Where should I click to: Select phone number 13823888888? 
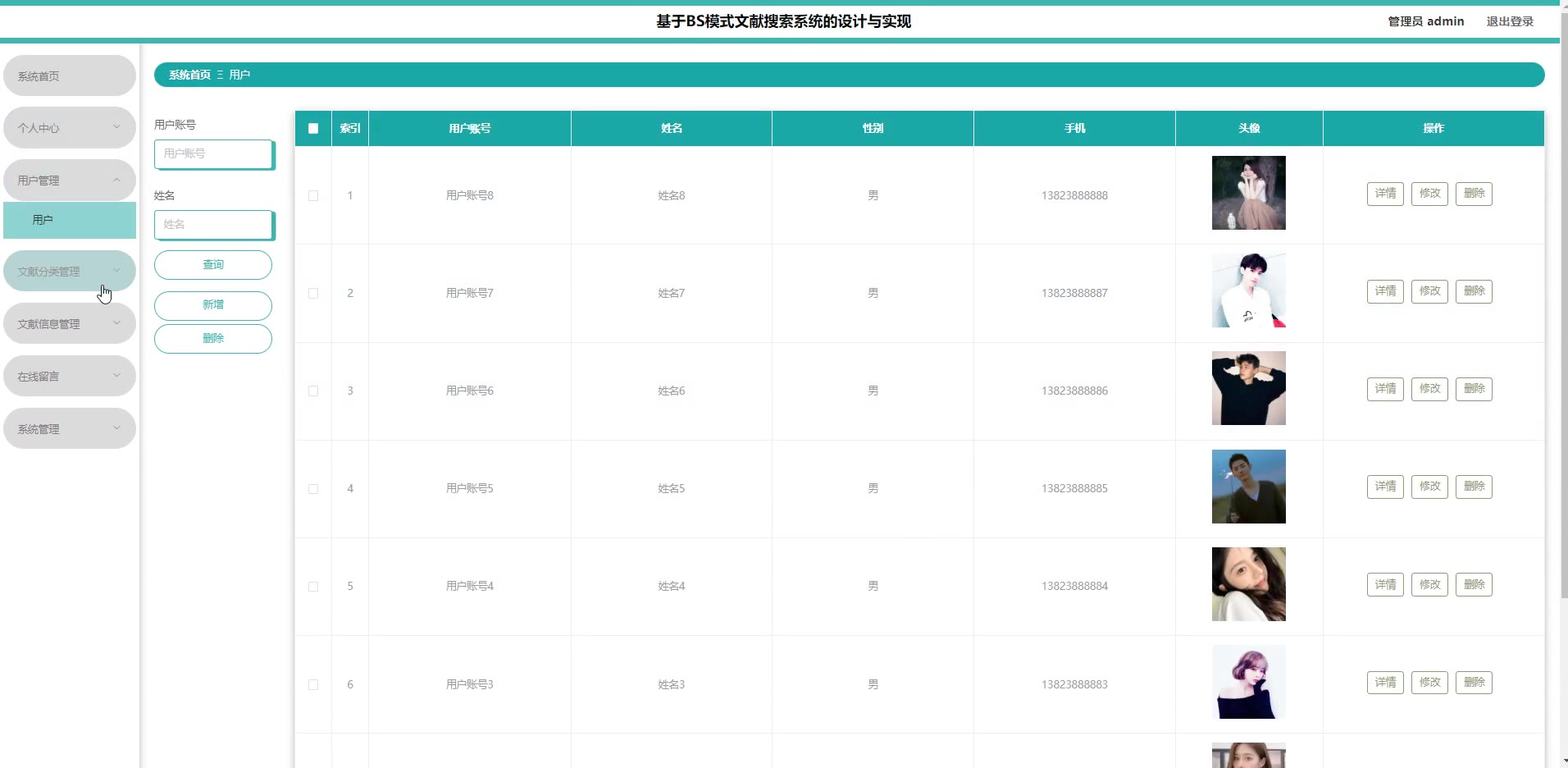[1074, 195]
